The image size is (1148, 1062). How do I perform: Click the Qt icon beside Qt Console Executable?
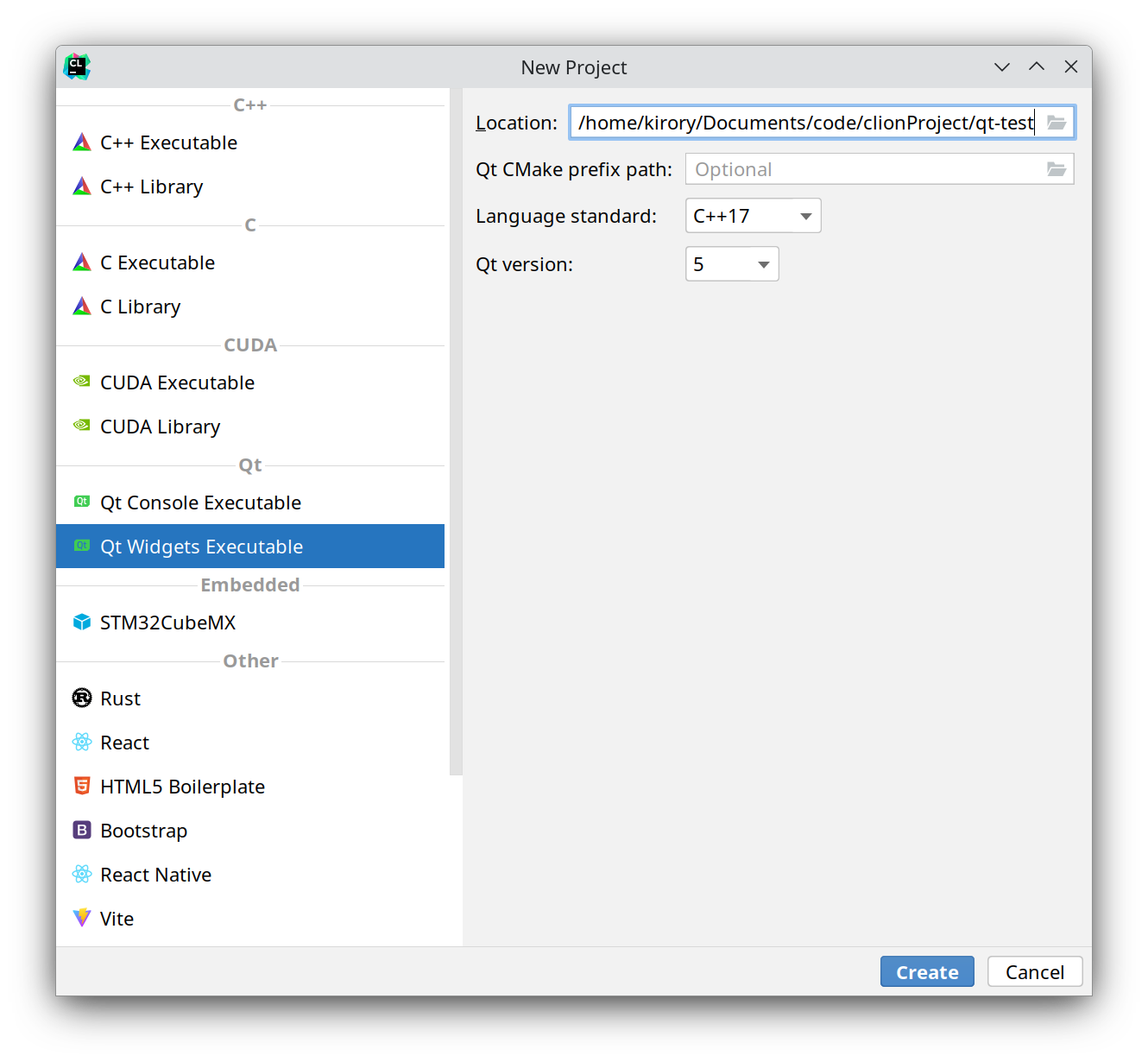click(82, 502)
